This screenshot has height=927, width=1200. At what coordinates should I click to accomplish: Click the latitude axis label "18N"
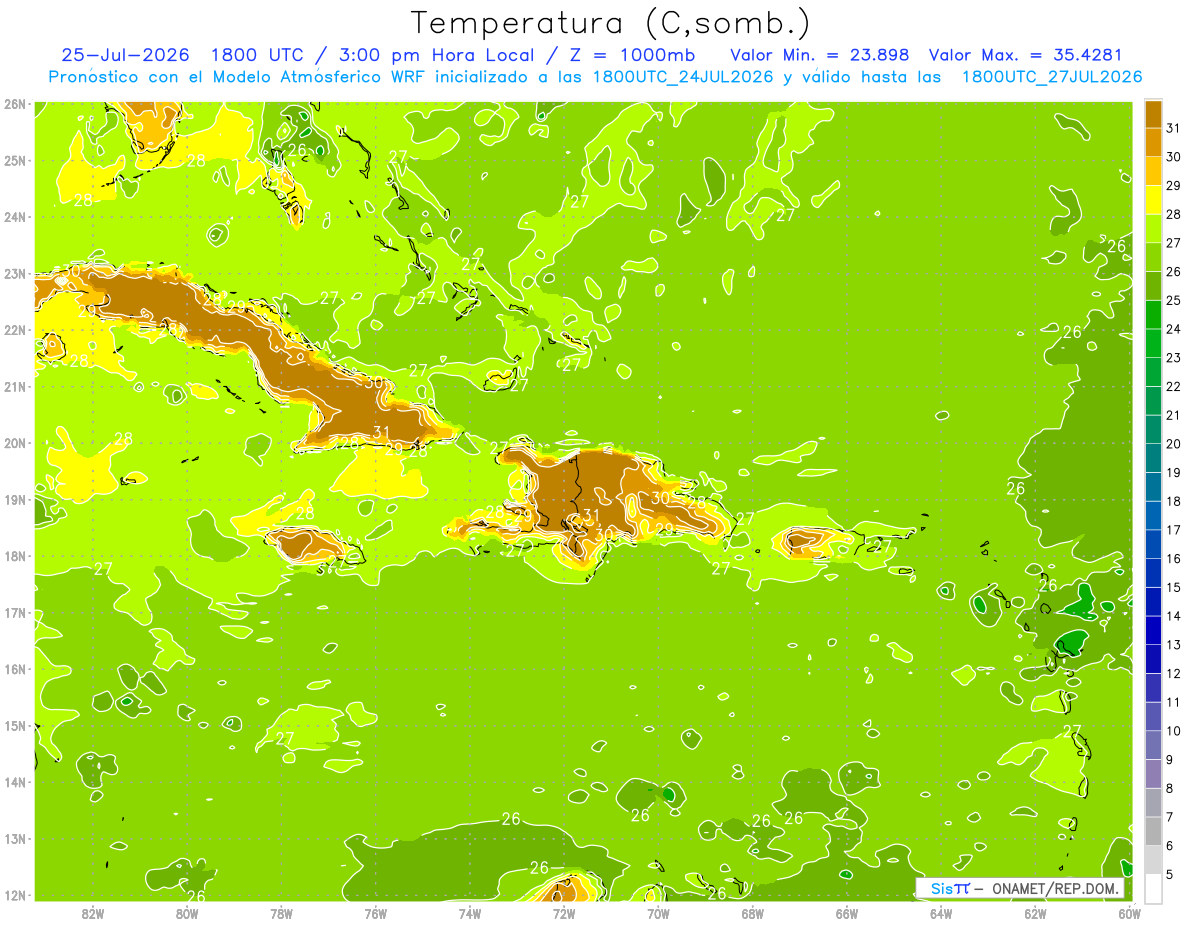pyautogui.click(x=14, y=556)
